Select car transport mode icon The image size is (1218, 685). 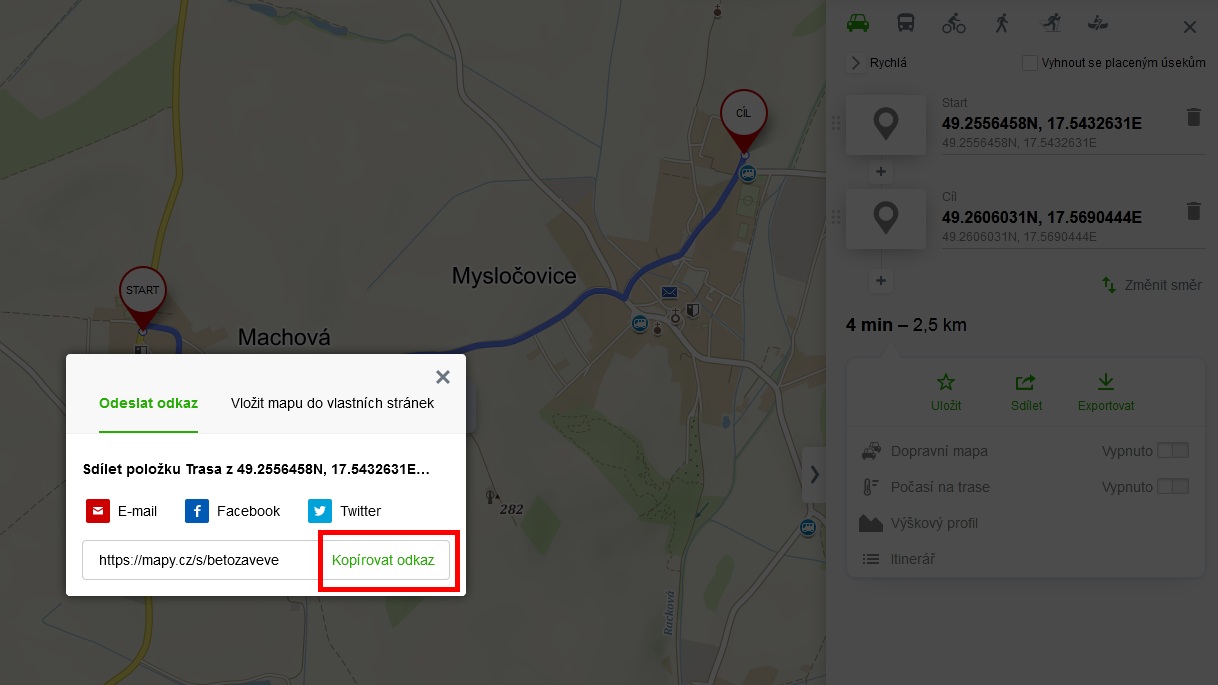point(857,23)
